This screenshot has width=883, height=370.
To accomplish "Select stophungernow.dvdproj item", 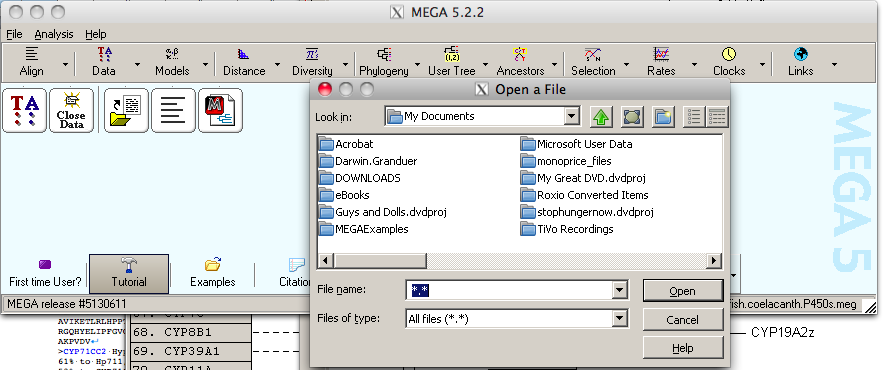I will [587, 212].
